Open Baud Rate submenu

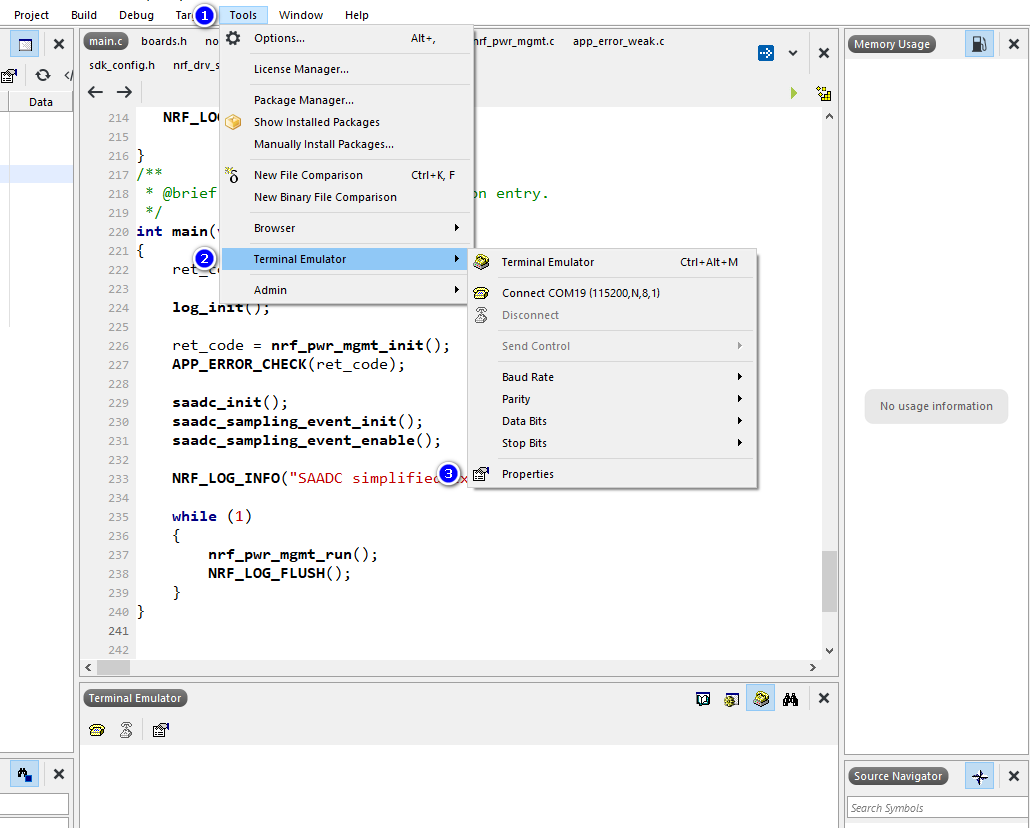click(x=612, y=377)
